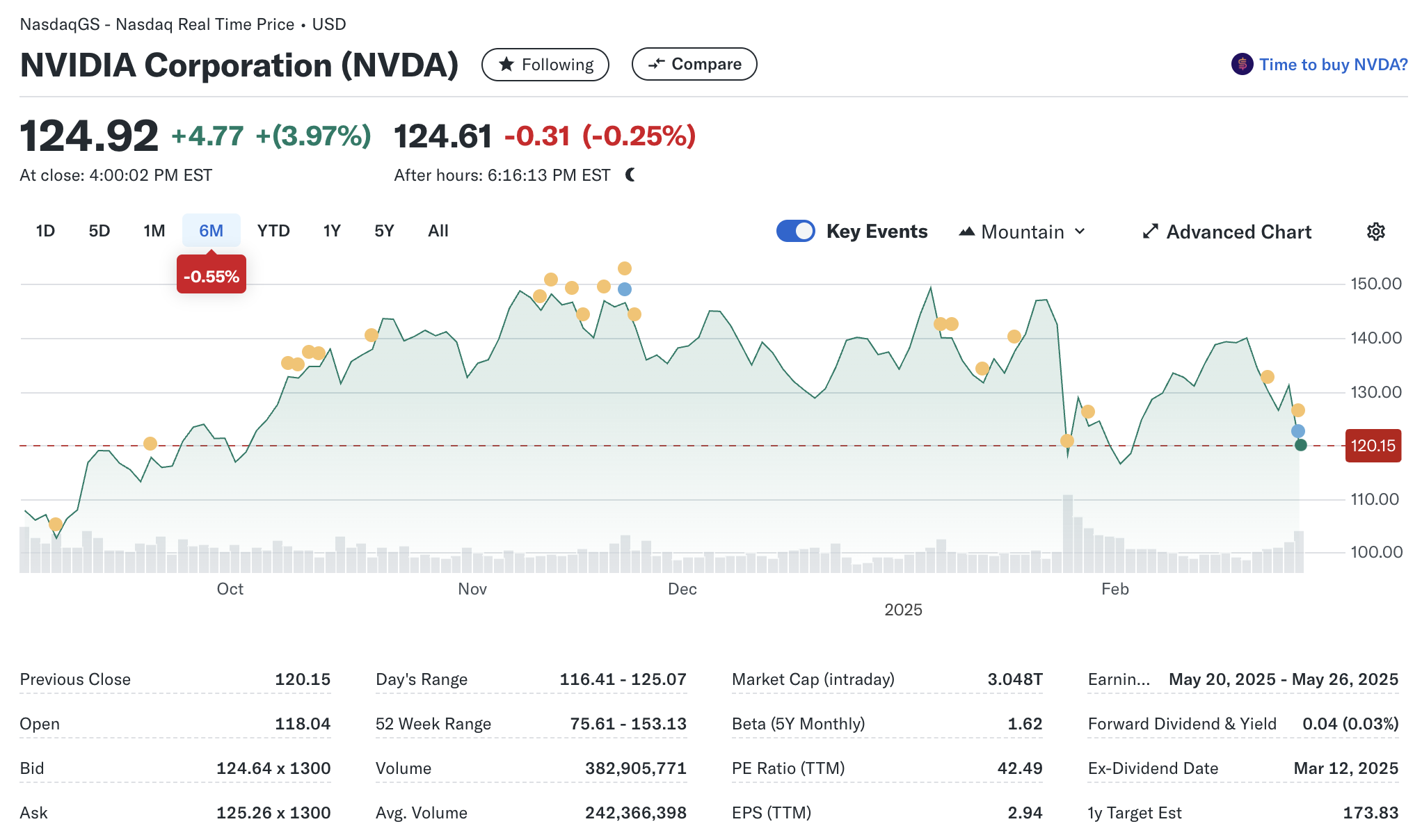Select the 1D time range tab
This screenshot has width=1422, height=840.
(x=45, y=231)
